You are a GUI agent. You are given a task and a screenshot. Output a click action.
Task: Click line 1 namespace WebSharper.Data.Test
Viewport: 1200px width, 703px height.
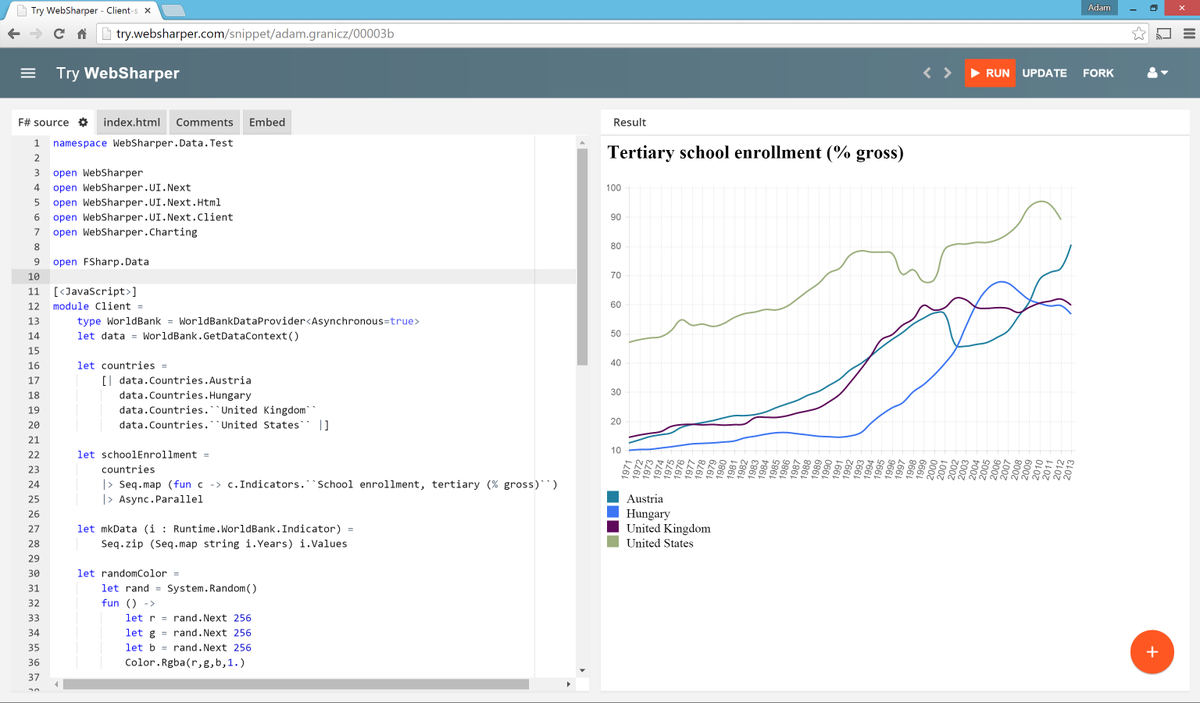point(143,143)
